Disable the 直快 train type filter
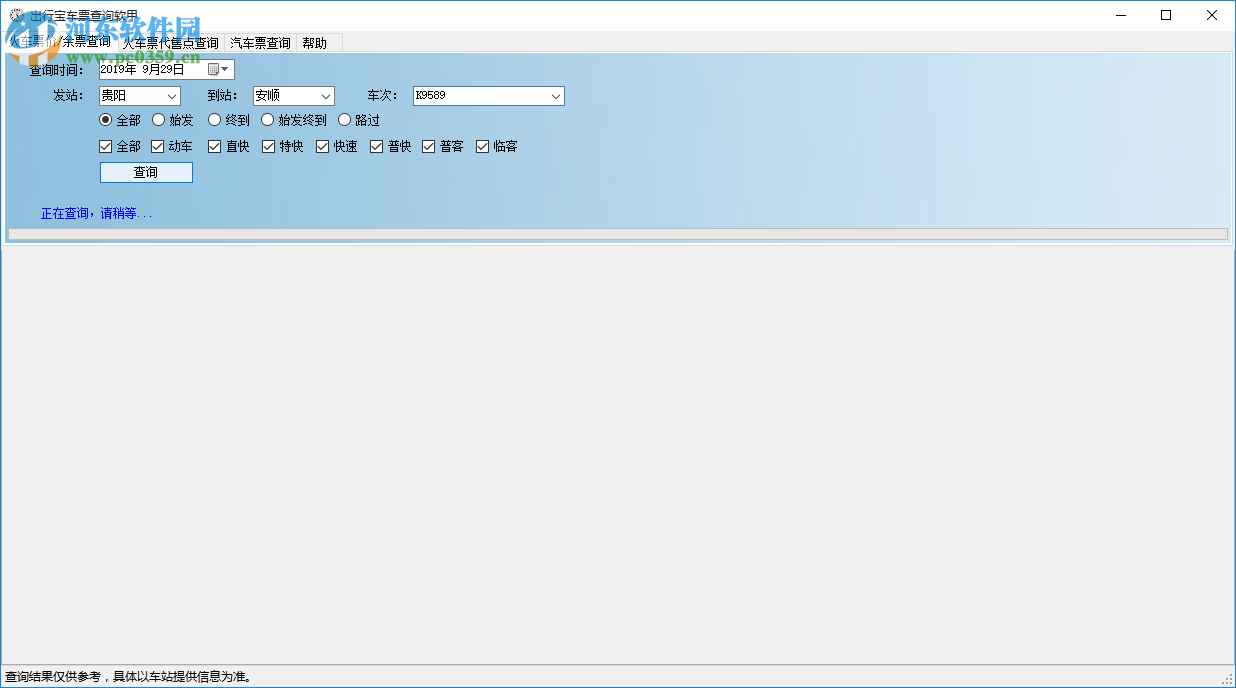1236x688 pixels. [x=213, y=146]
